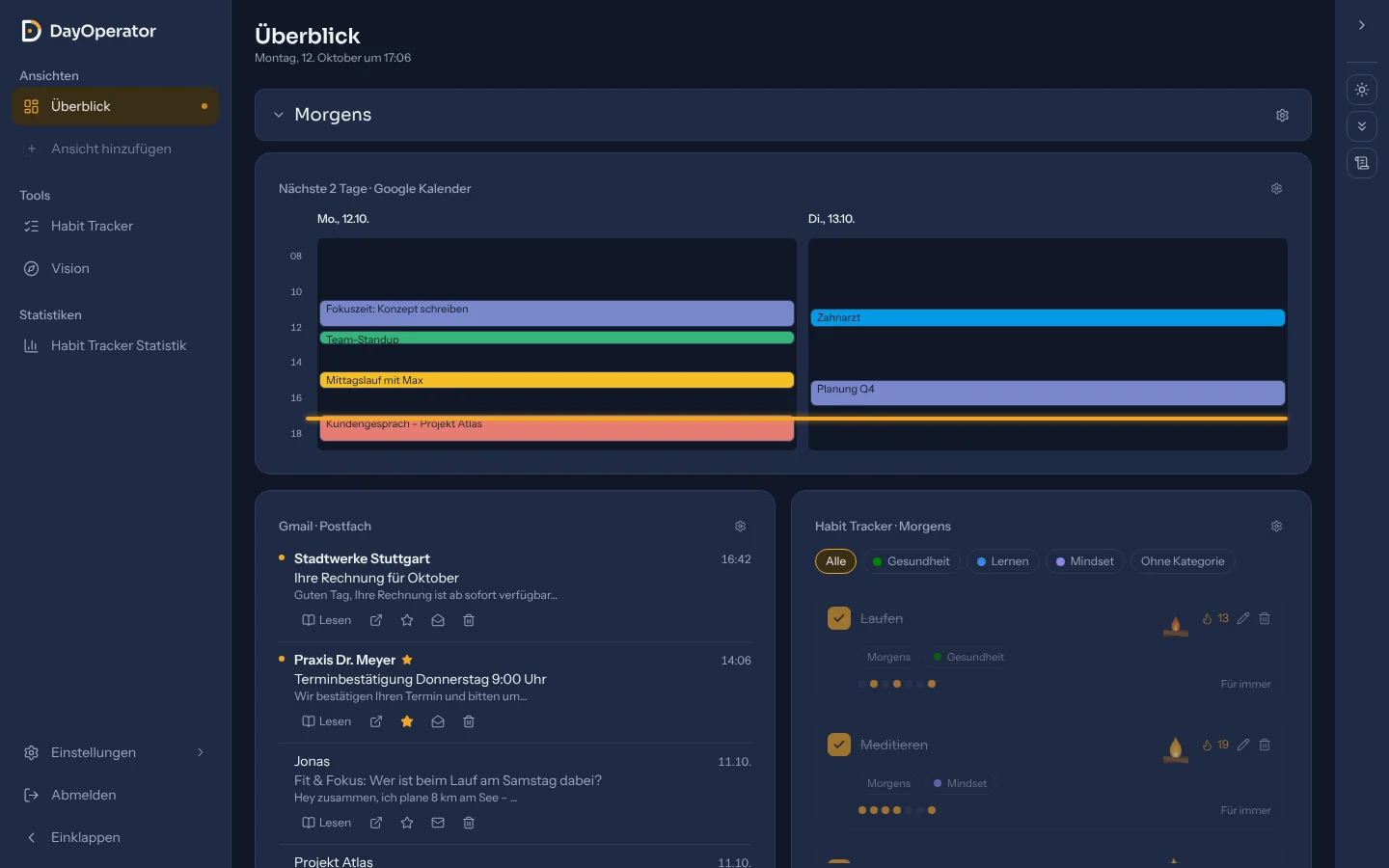Open Stadtwerke Stuttgart email in external window
Screen dimensions: 1389x868
click(376, 620)
